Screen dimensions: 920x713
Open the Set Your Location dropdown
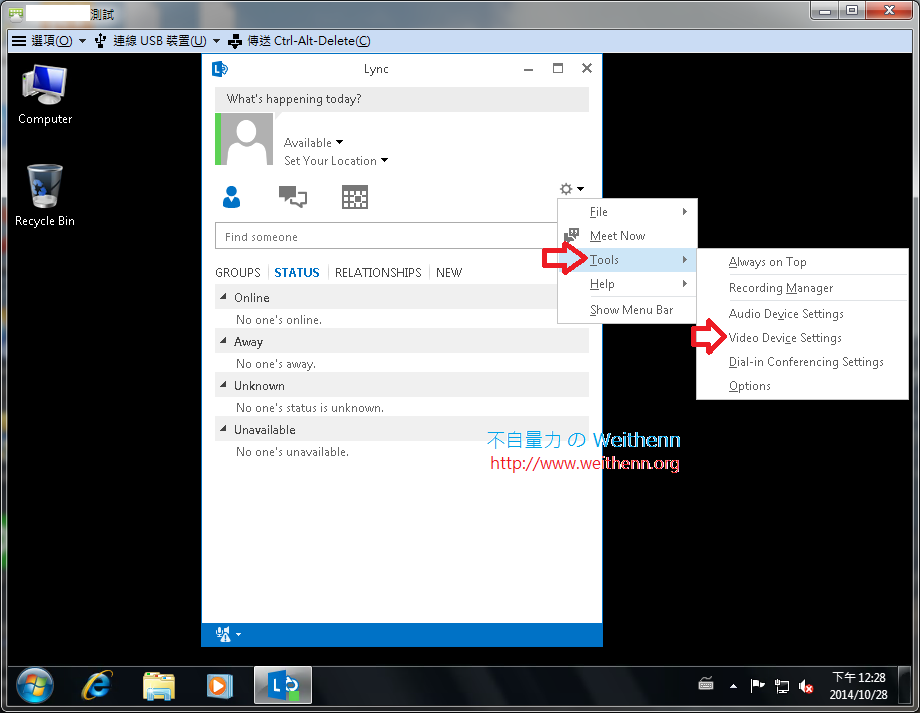[336, 160]
